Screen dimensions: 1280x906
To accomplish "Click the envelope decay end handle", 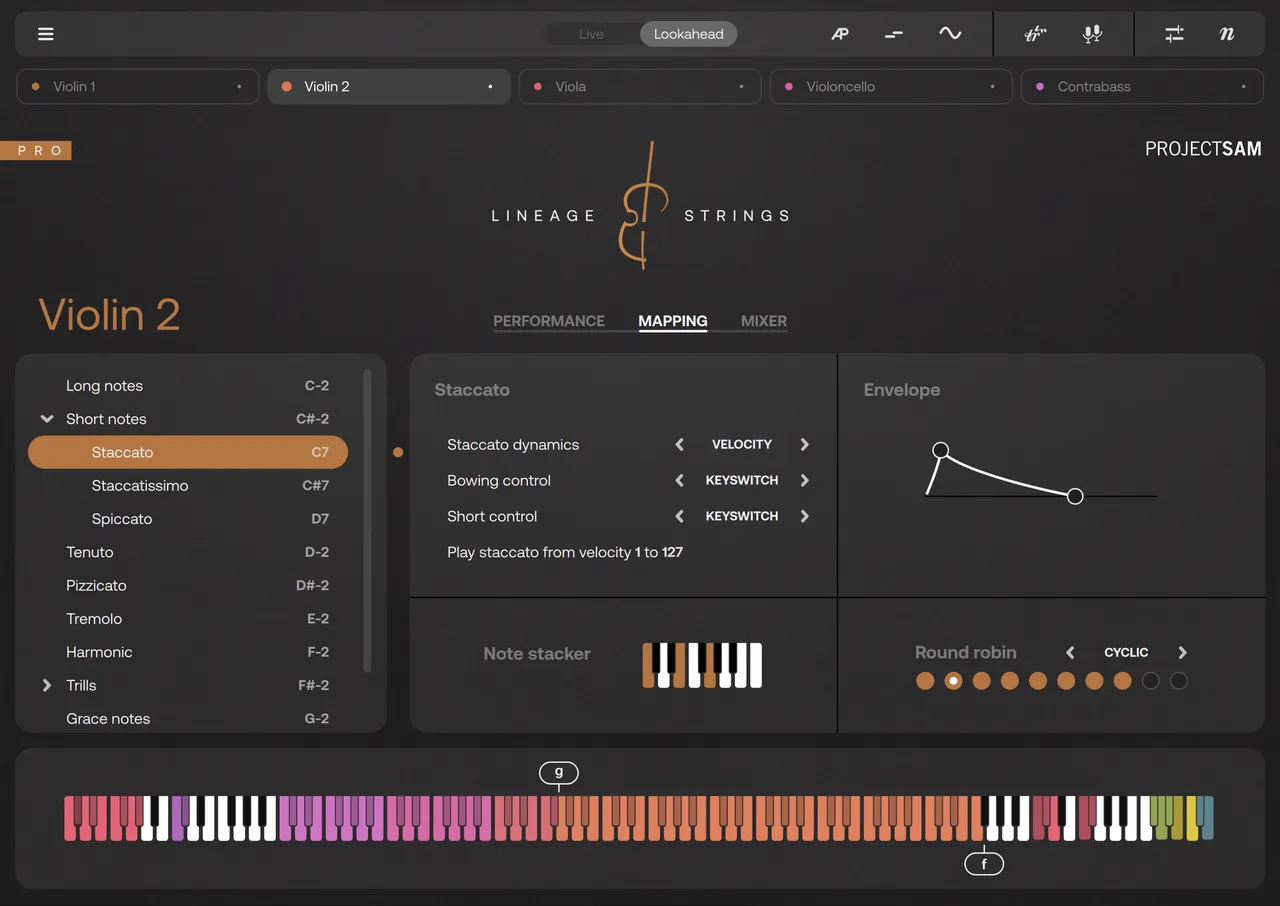I will 1075,496.
